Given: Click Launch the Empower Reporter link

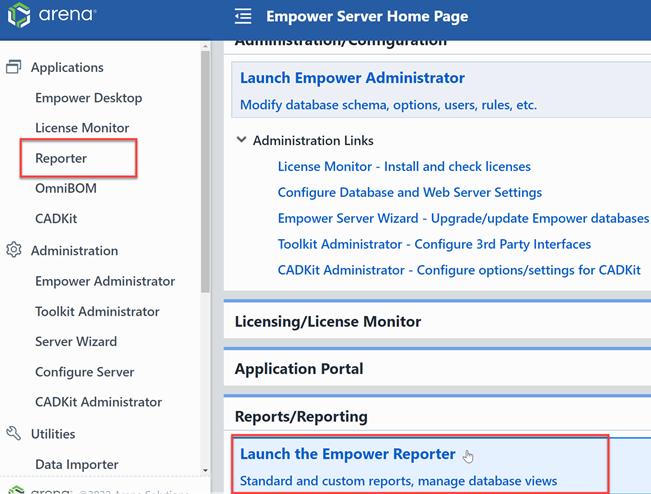Looking at the screenshot, I should pos(348,454).
